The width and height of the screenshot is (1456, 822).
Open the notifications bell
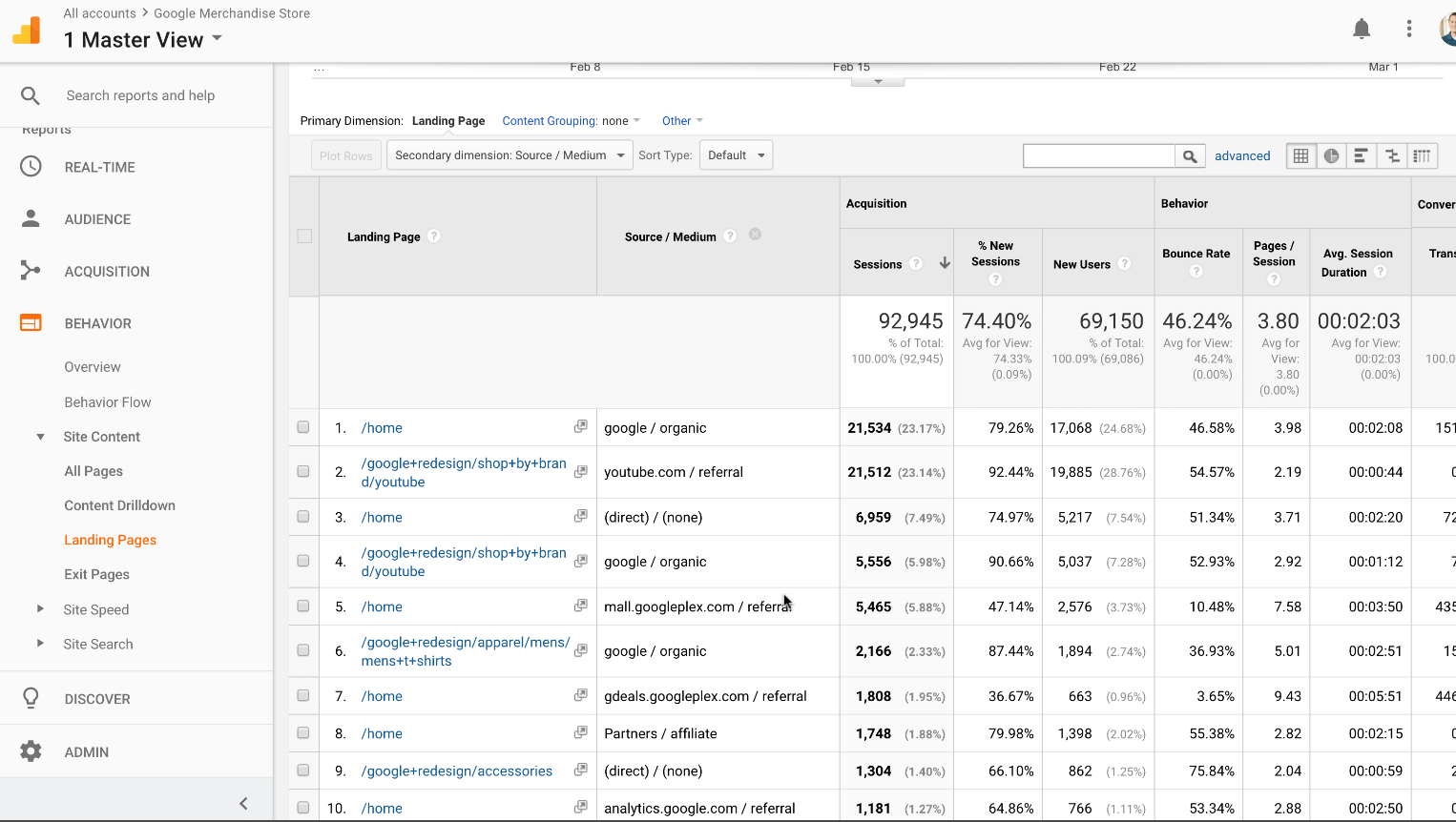click(x=1362, y=29)
